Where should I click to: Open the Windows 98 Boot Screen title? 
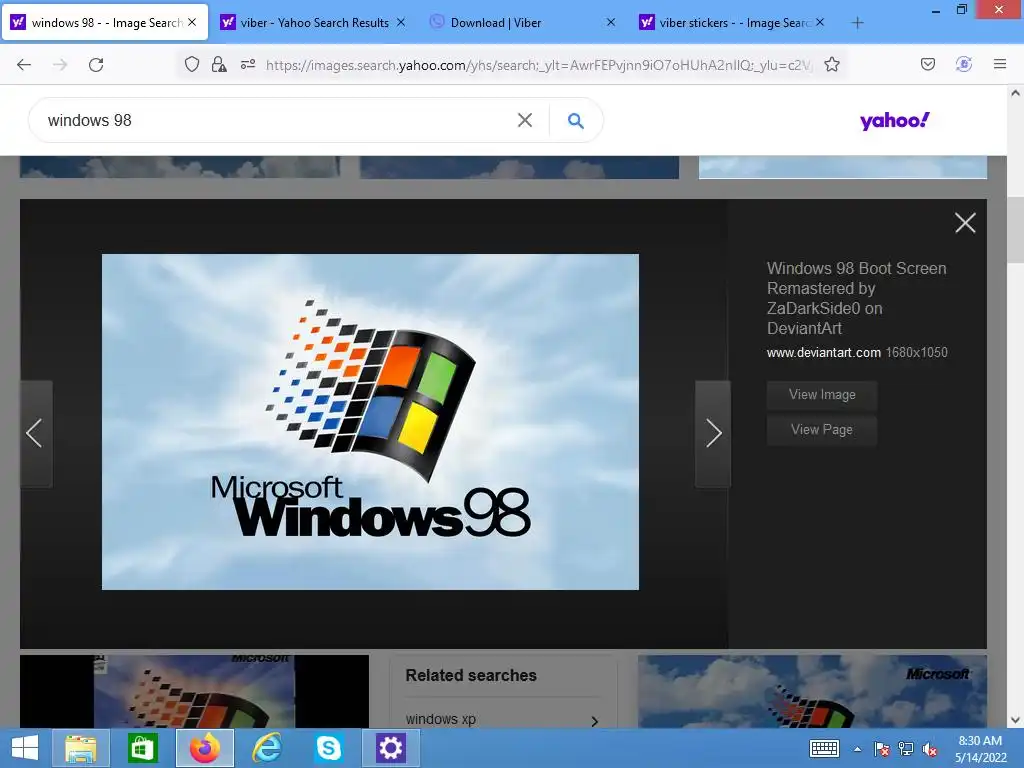tap(856, 298)
